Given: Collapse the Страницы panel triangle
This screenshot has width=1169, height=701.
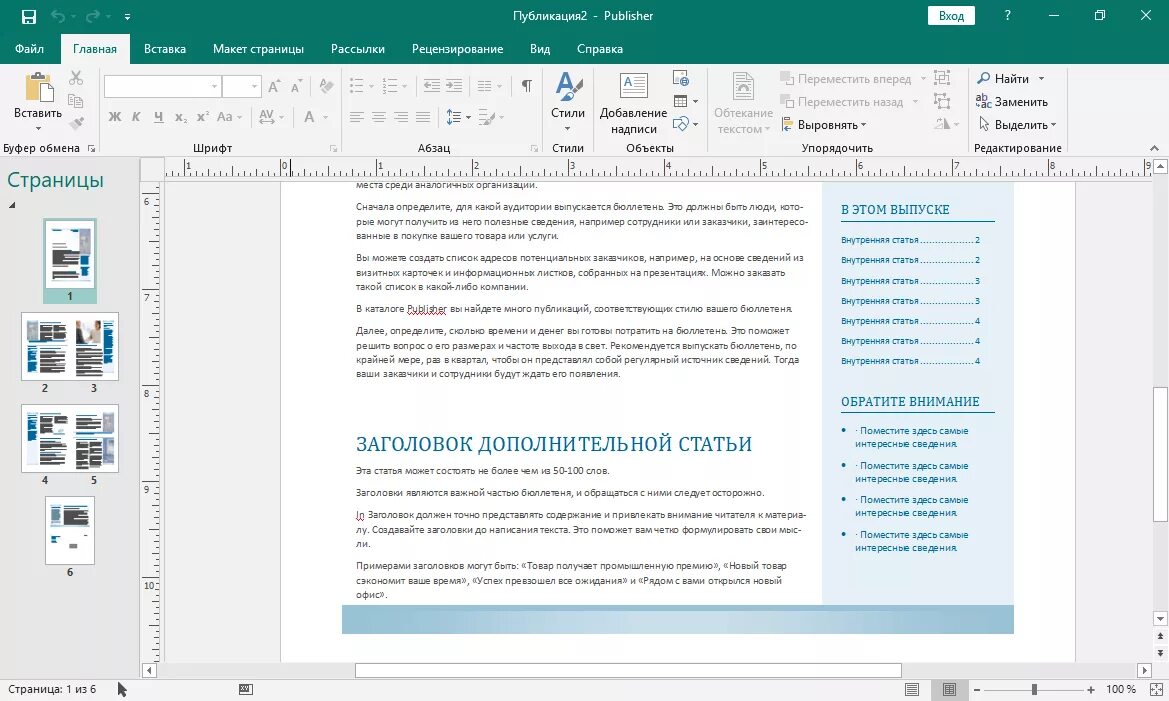Looking at the screenshot, I should [x=12, y=204].
